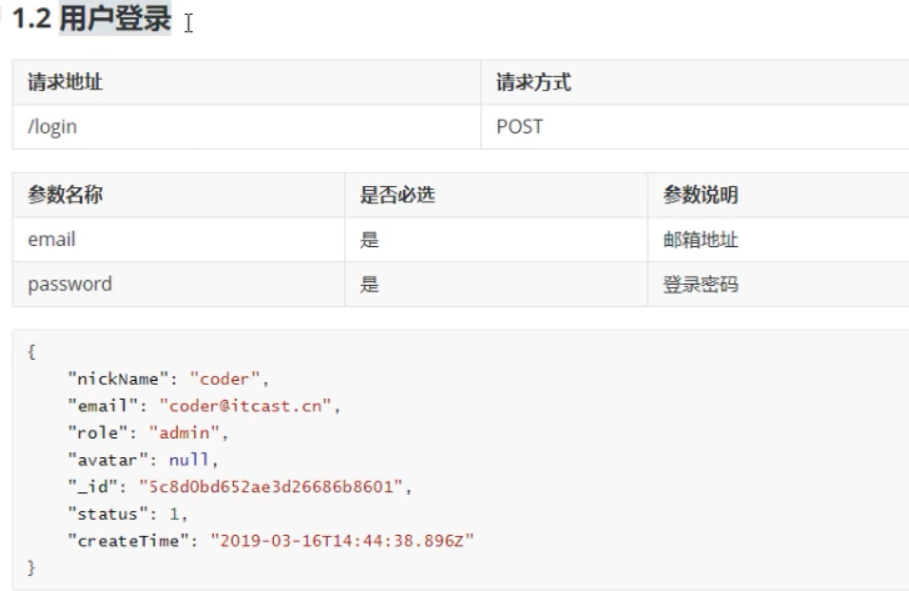This screenshot has width=909, height=591.
Task: Click the "参数说明" column header
Action: point(701,195)
